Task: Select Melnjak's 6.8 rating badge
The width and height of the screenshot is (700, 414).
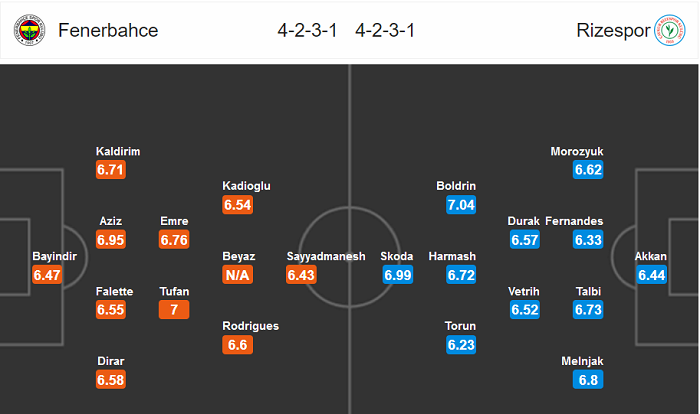Action: pos(588,380)
